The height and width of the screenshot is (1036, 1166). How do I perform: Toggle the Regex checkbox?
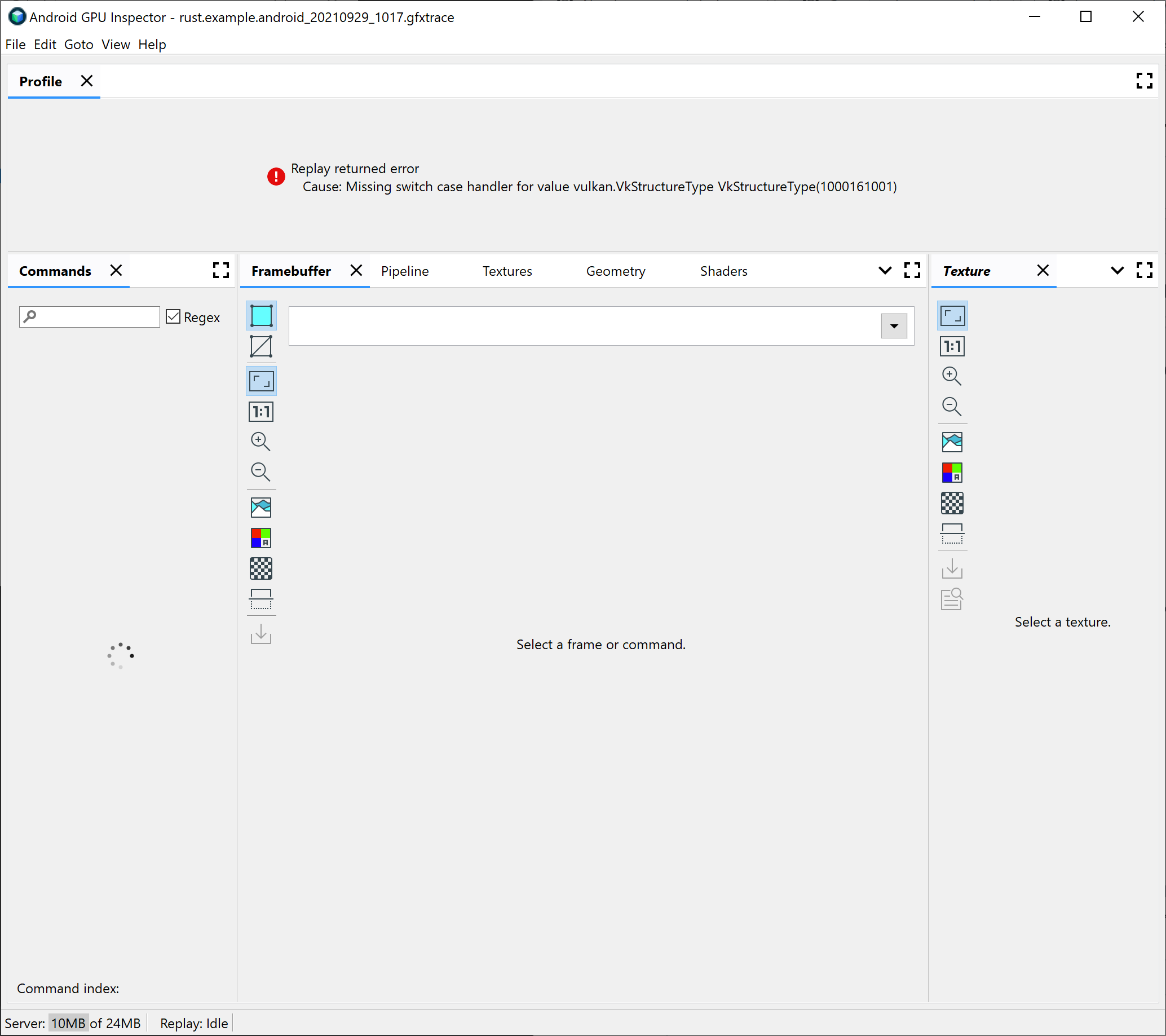click(x=174, y=316)
